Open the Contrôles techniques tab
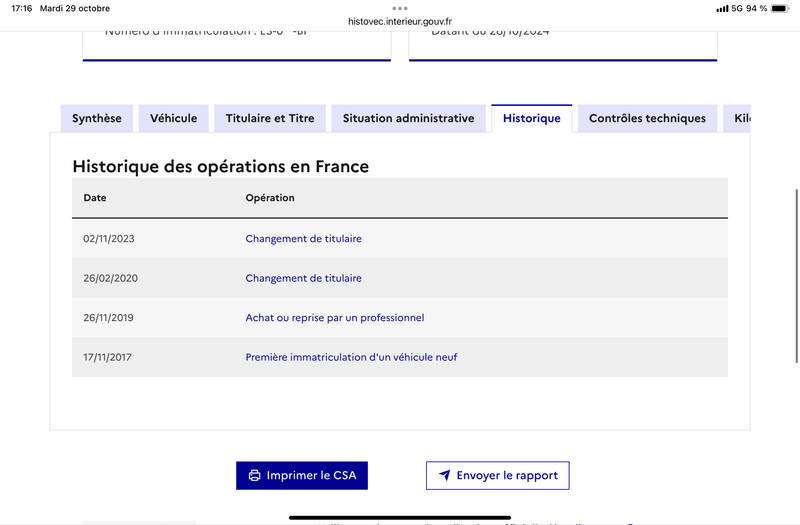Image resolution: width=800 pixels, height=525 pixels. [647, 118]
